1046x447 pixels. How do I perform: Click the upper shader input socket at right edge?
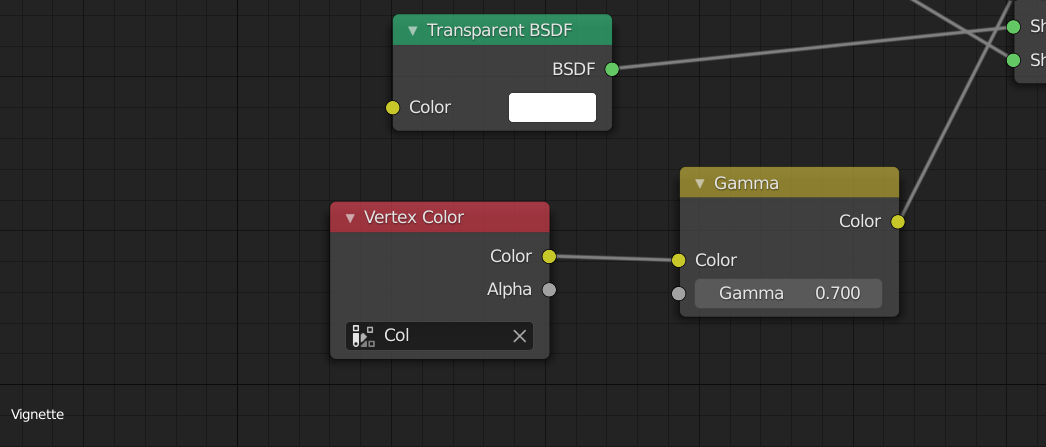(x=1013, y=27)
